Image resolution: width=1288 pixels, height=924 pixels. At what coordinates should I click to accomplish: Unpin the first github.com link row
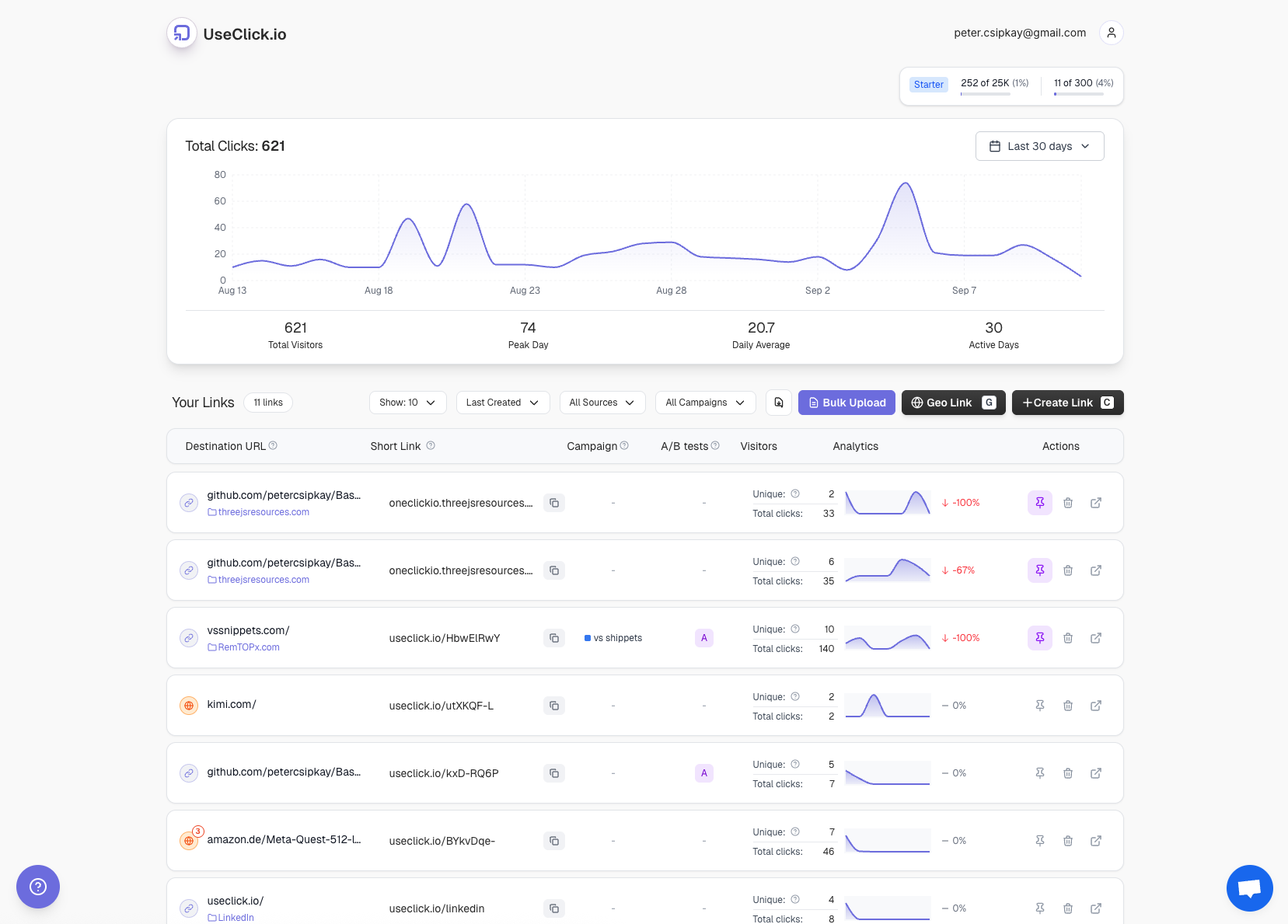click(1039, 503)
